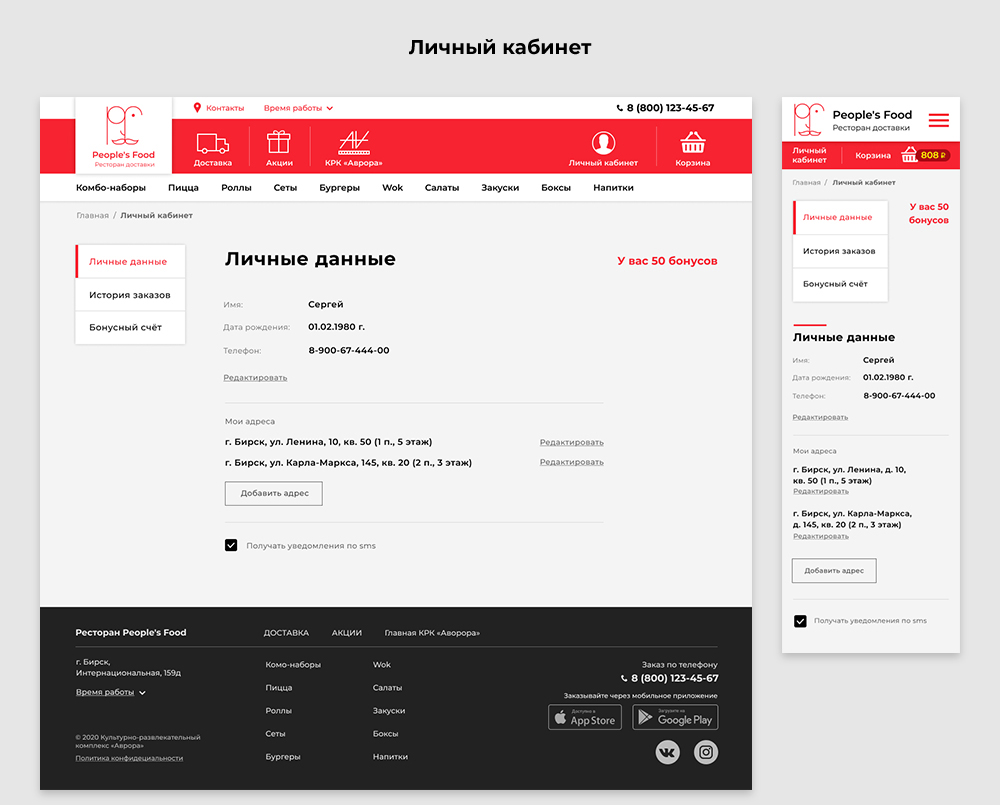1000x805 pixels.
Task: Select the desktop История заказов sidebar tab
Action: (x=130, y=295)
